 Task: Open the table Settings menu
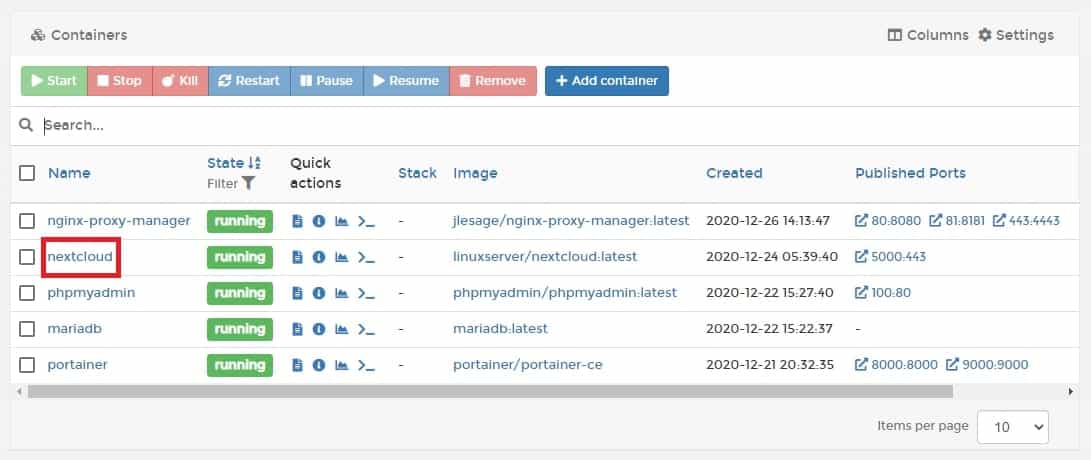point(1016,35)
